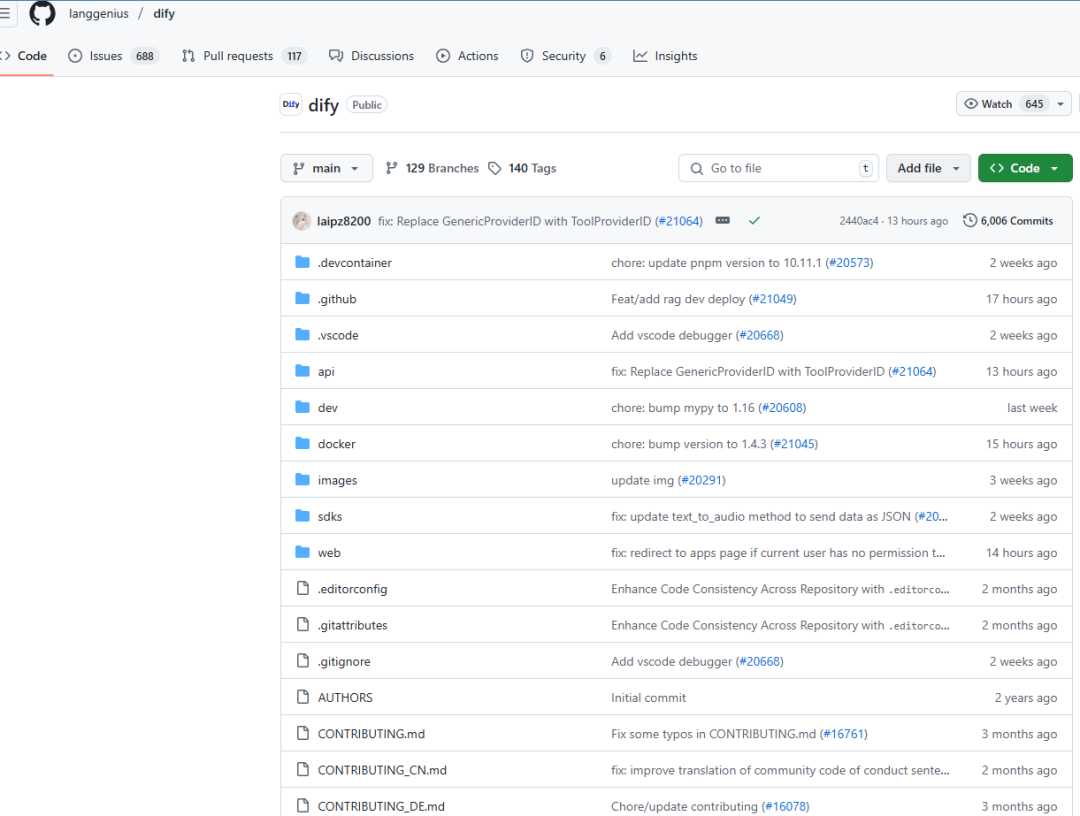This screenshot has width=1080, height=816.
Task: Open PR #20573 link in .devcontainer row
Action: pos(849,263)
